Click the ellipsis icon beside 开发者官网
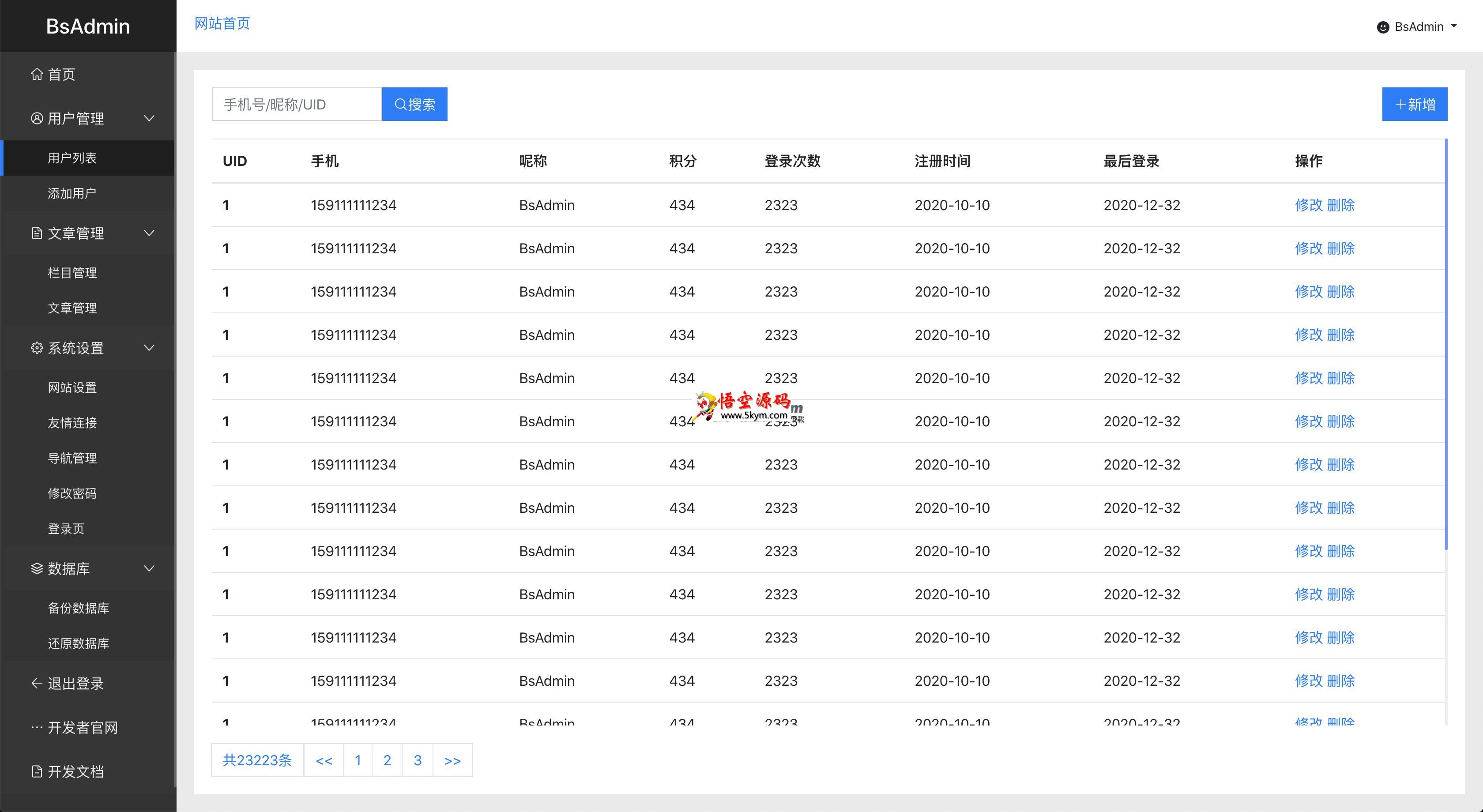This screenshot has width=1483, height=812. click(37, 727)
